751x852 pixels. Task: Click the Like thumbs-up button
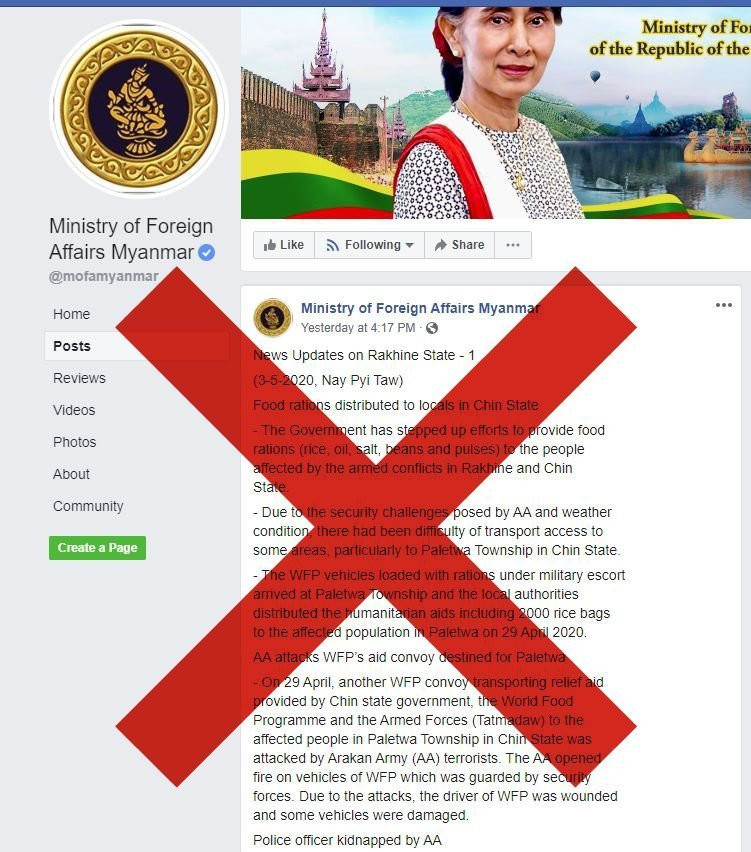point(284,245)
